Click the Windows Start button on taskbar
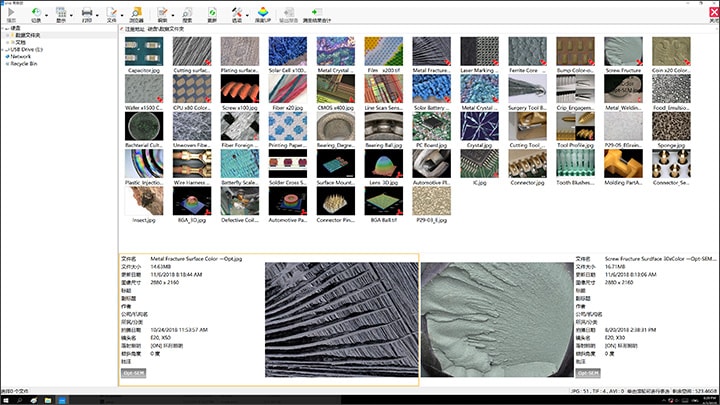Viewport: 720px width, 405px height. point(7,398)
